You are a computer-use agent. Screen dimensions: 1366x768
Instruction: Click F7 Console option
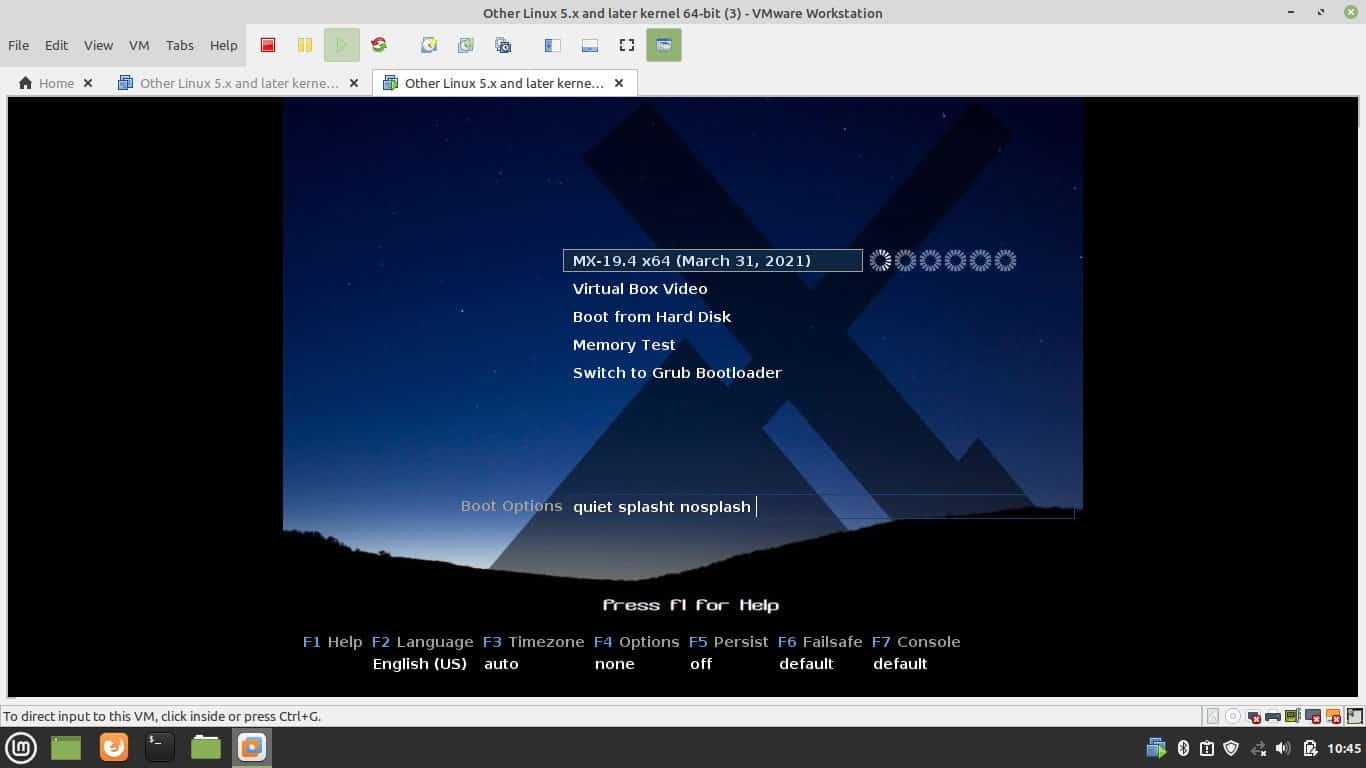tap(916, 642)
